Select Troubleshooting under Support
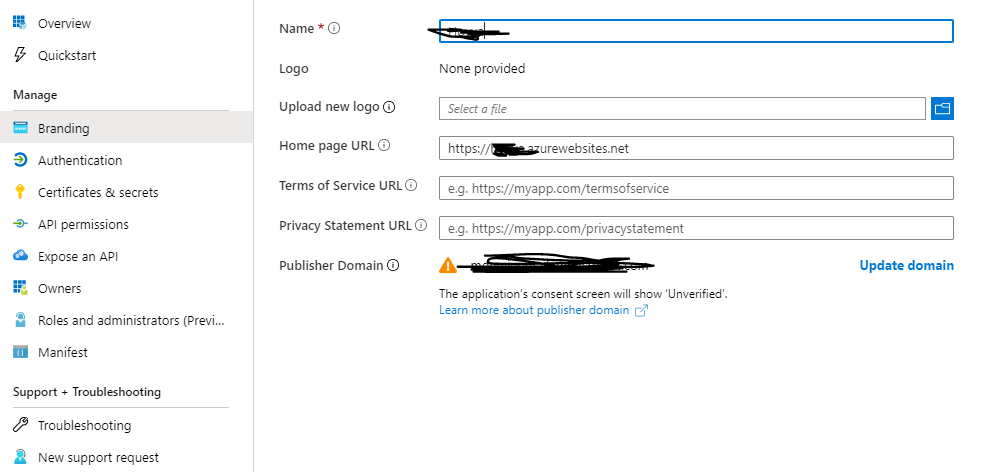This screenshot has width=1001, height=472. [x=84, y=425]
